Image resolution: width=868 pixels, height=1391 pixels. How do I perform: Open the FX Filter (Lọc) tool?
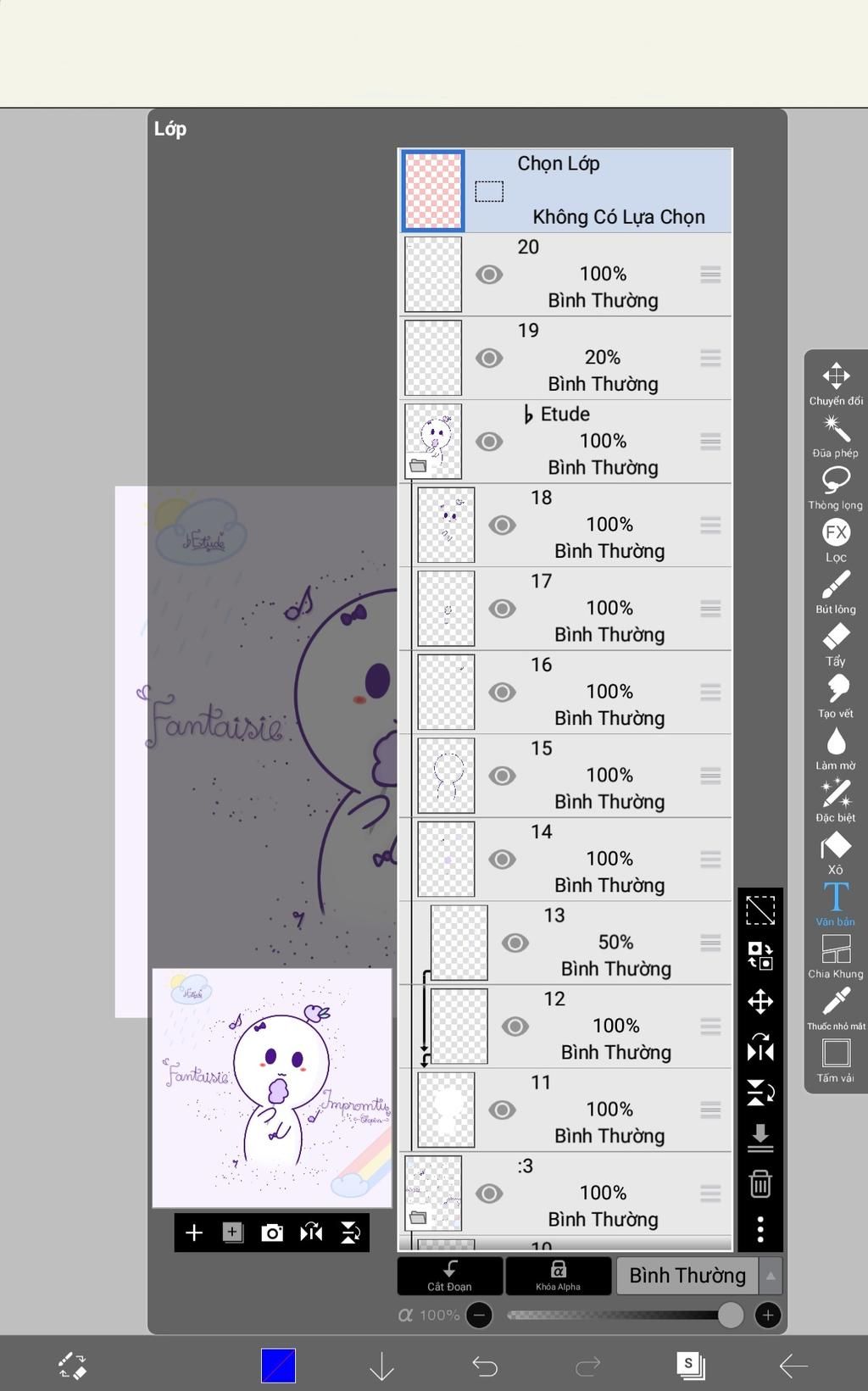(836, 541)
